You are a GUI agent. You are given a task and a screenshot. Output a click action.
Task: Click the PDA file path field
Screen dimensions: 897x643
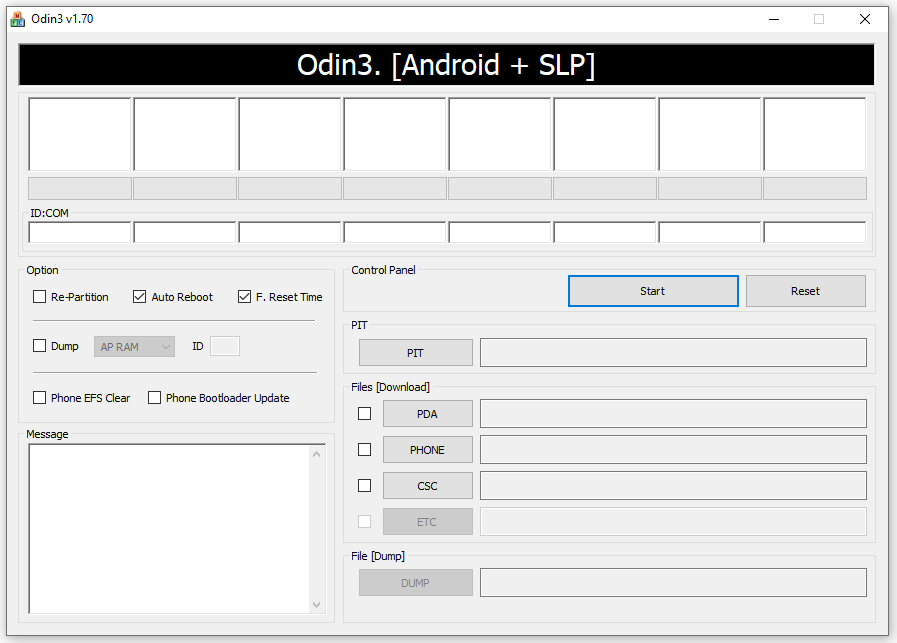pyautogui.click(x=673, y=414)
